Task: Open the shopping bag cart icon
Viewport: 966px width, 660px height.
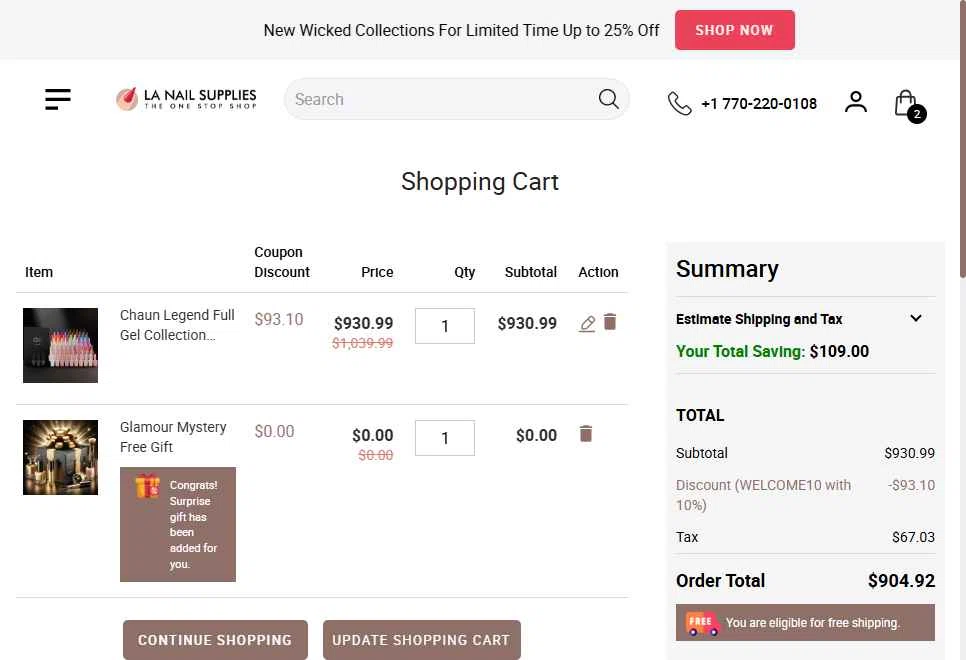Action: tap(909, 105)
